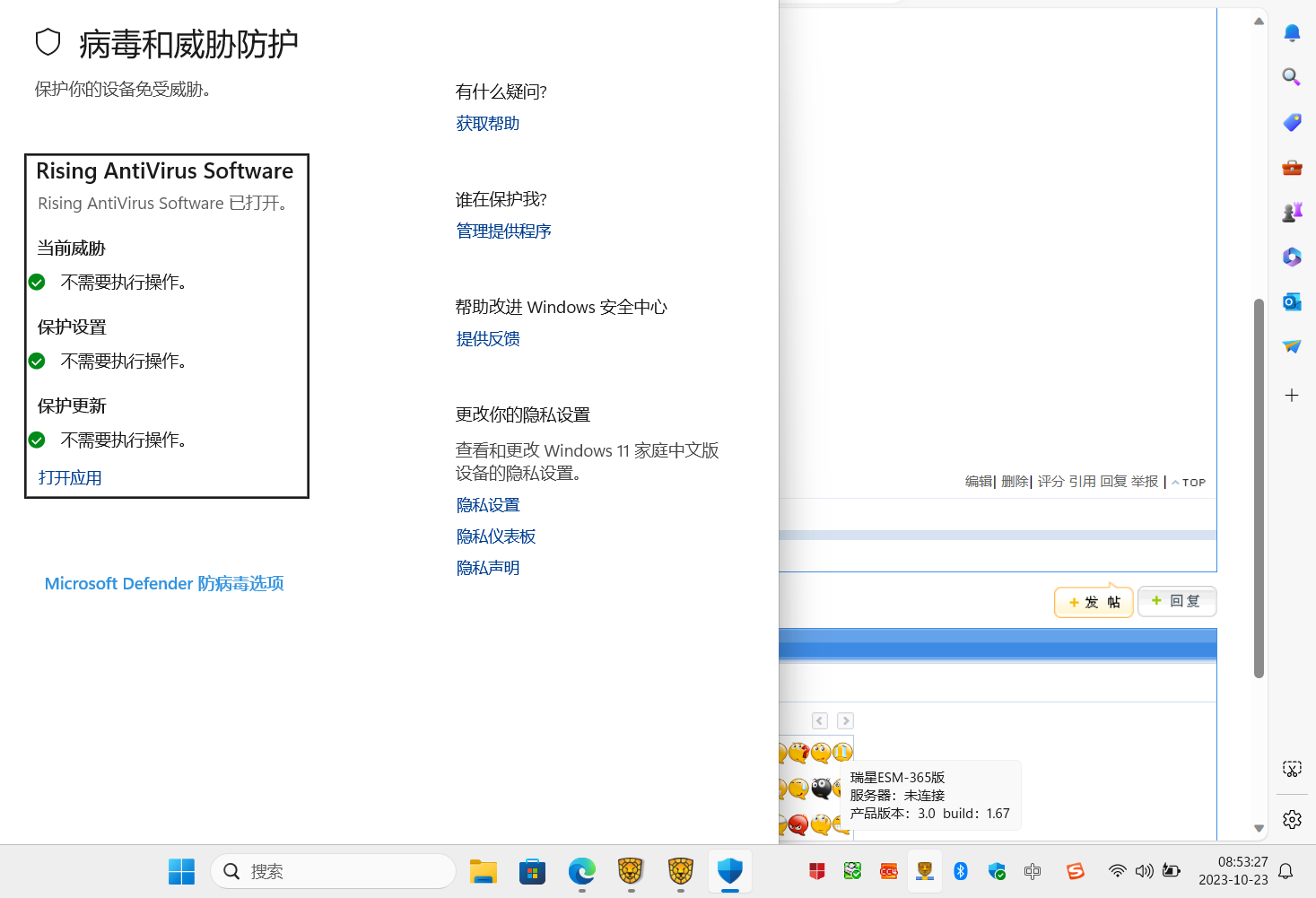This screenshot has width=1316, height=898.
Task: Click 打开应用 for Rising AntiVirus
Action: [x=70, y=478]
